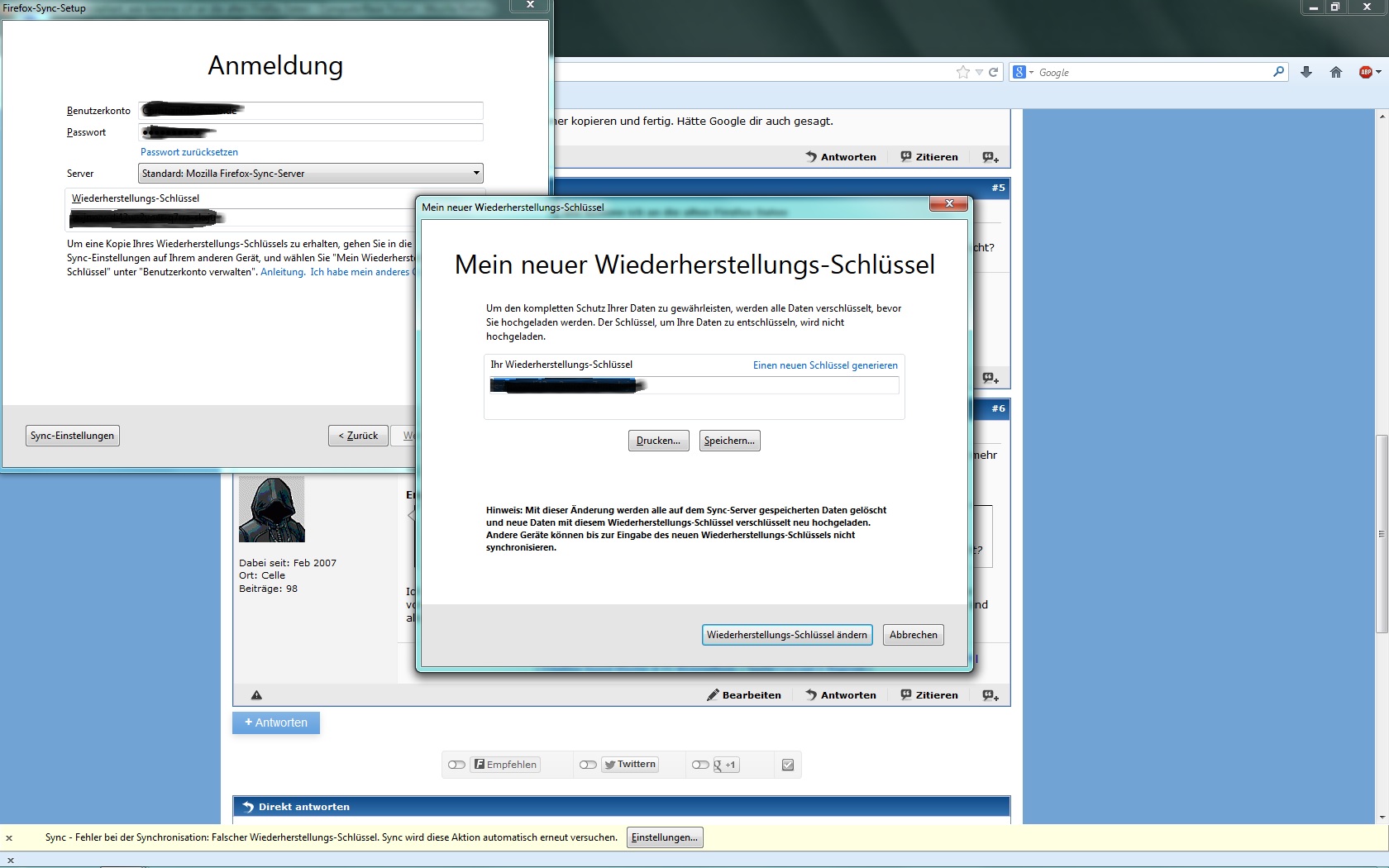
Task: Go to the home page icon
Action: pos(1336,72)
